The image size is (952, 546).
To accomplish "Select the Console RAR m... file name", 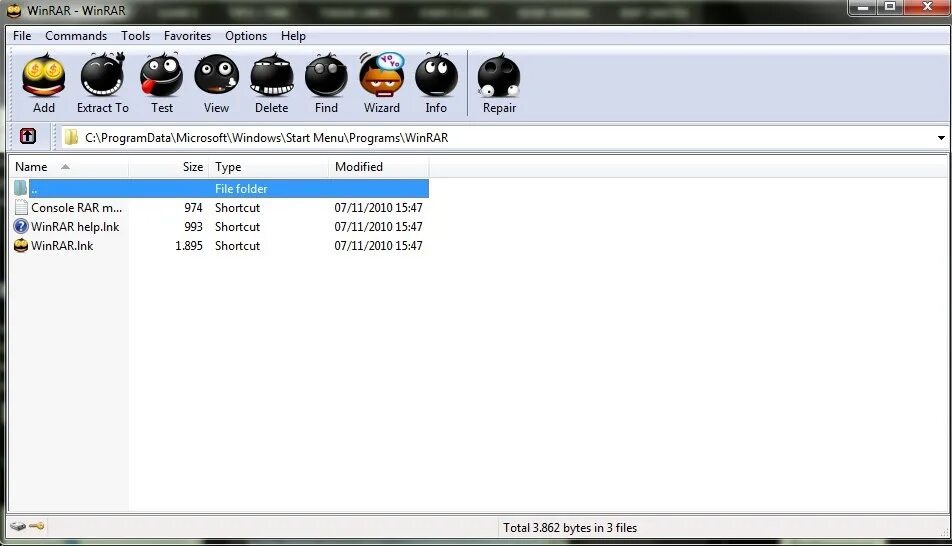I will tap(76, 208).
